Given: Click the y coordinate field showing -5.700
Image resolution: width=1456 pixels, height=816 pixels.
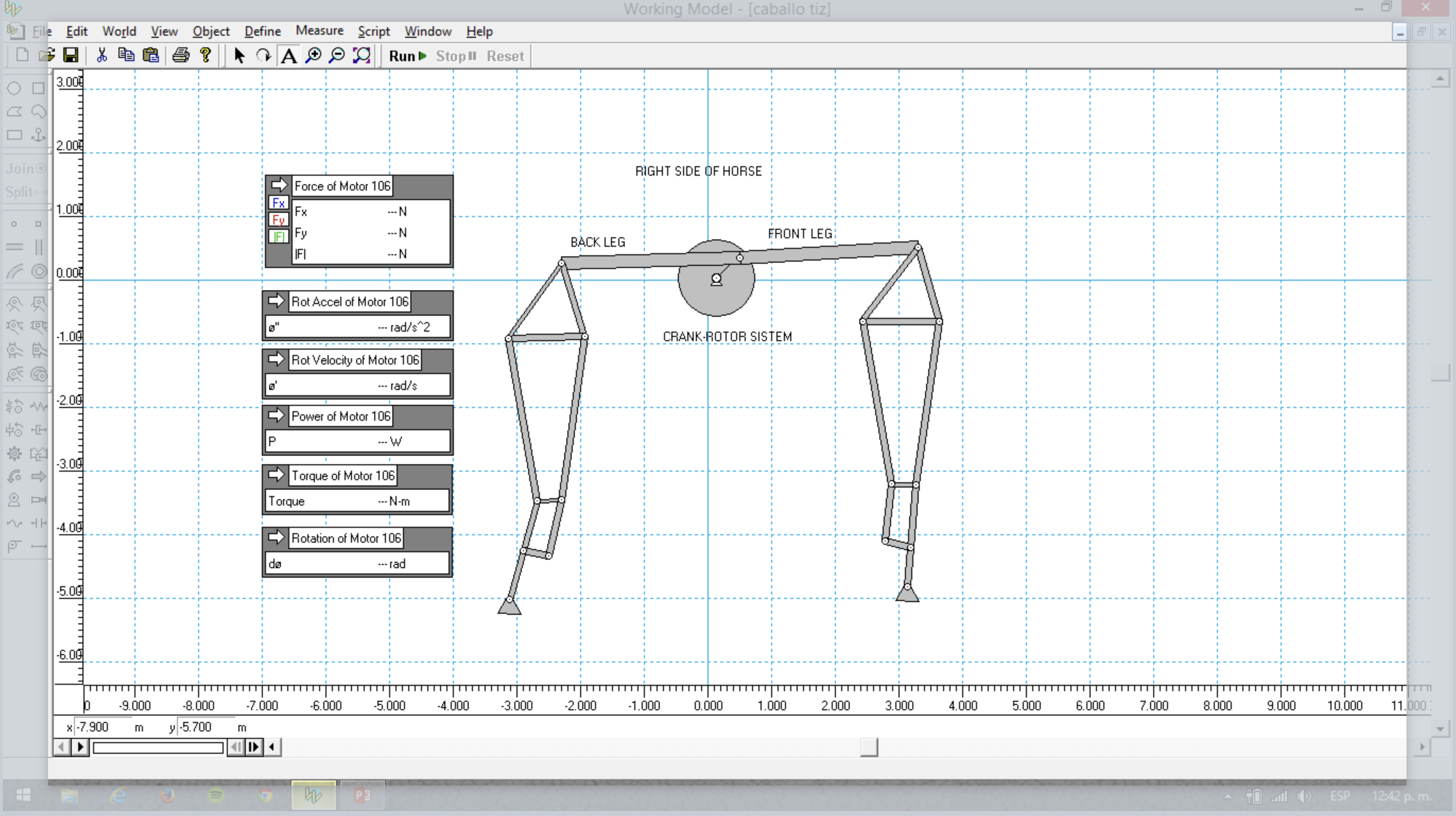Looking at the screenshot, I should 205,727.
